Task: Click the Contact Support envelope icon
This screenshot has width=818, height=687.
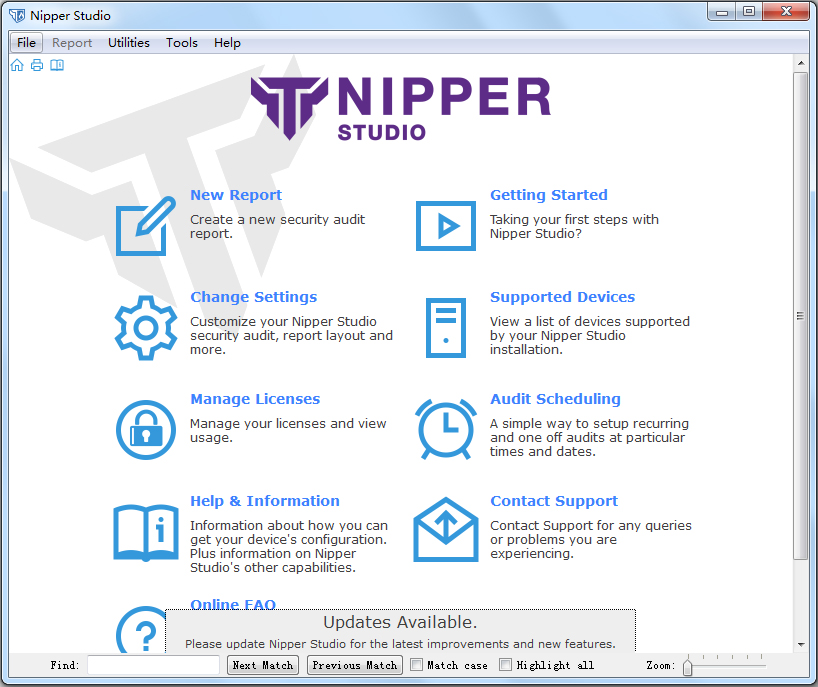Action: (x=445, y=530)
